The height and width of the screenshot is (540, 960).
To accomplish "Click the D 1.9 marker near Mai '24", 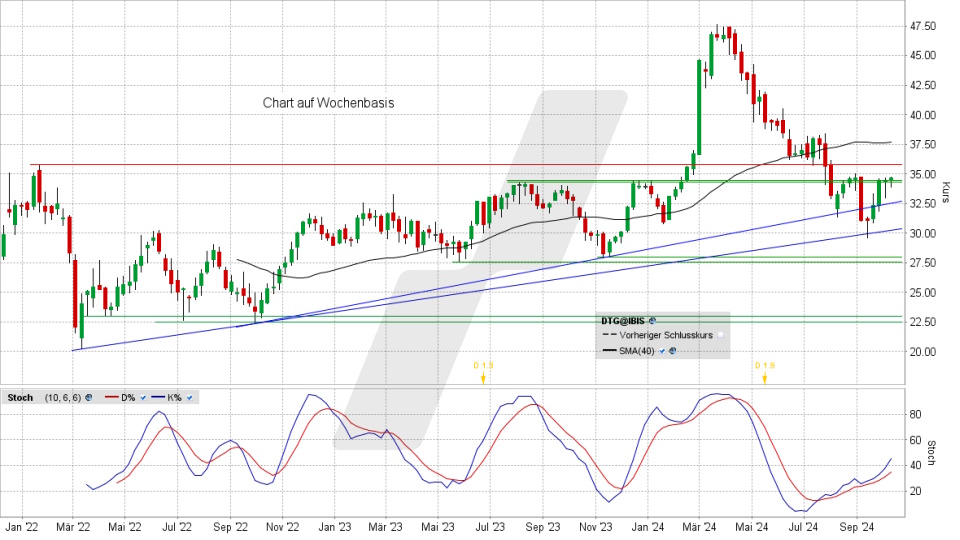I will 764,371.
